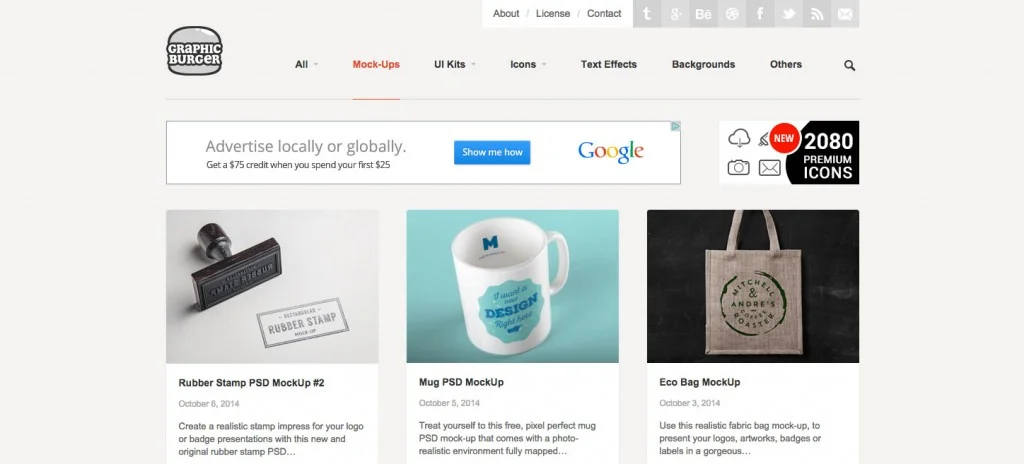
Task: Click the Show me how button
Action: tap(492, 152)
